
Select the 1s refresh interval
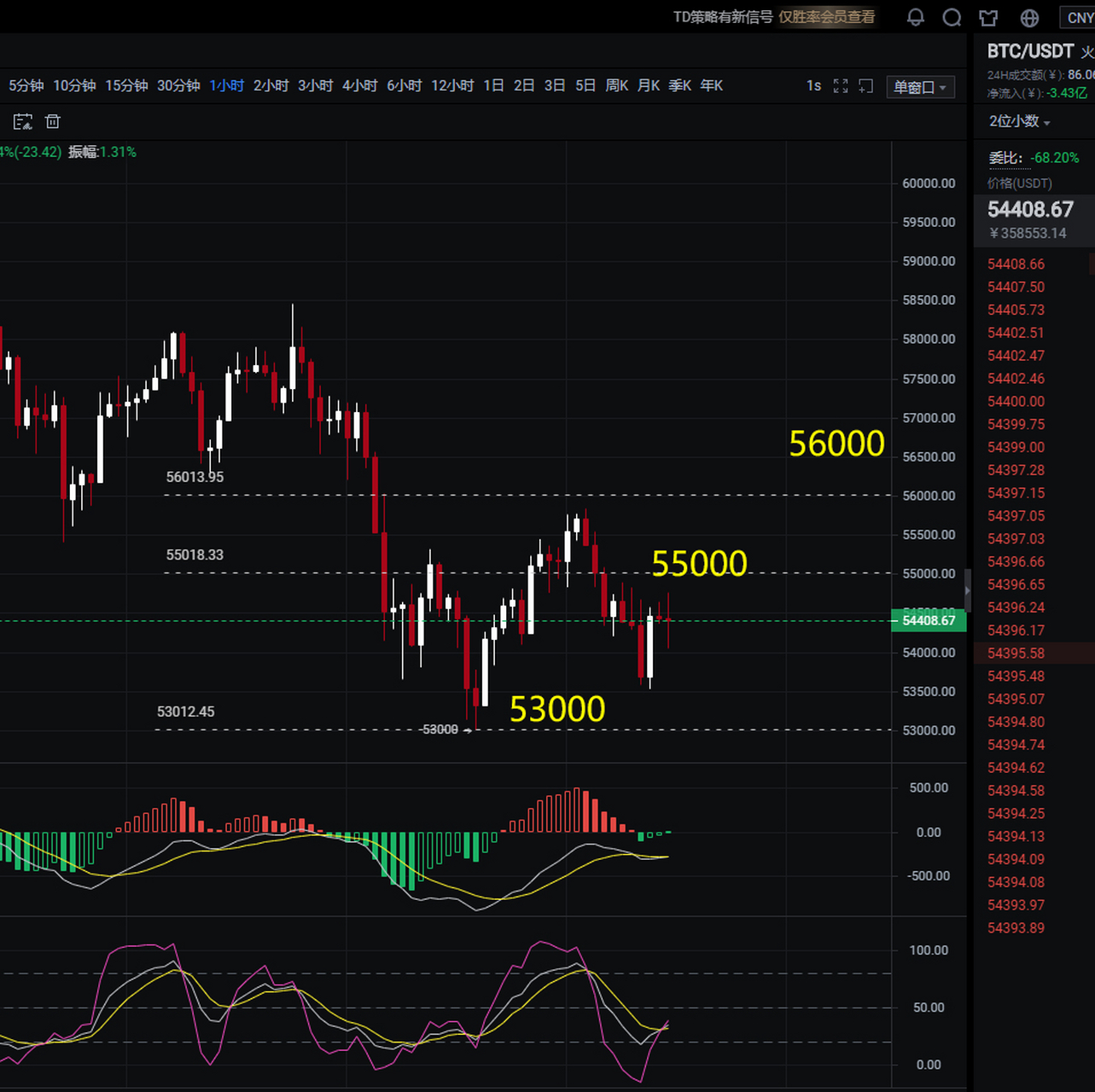[813, 86]
